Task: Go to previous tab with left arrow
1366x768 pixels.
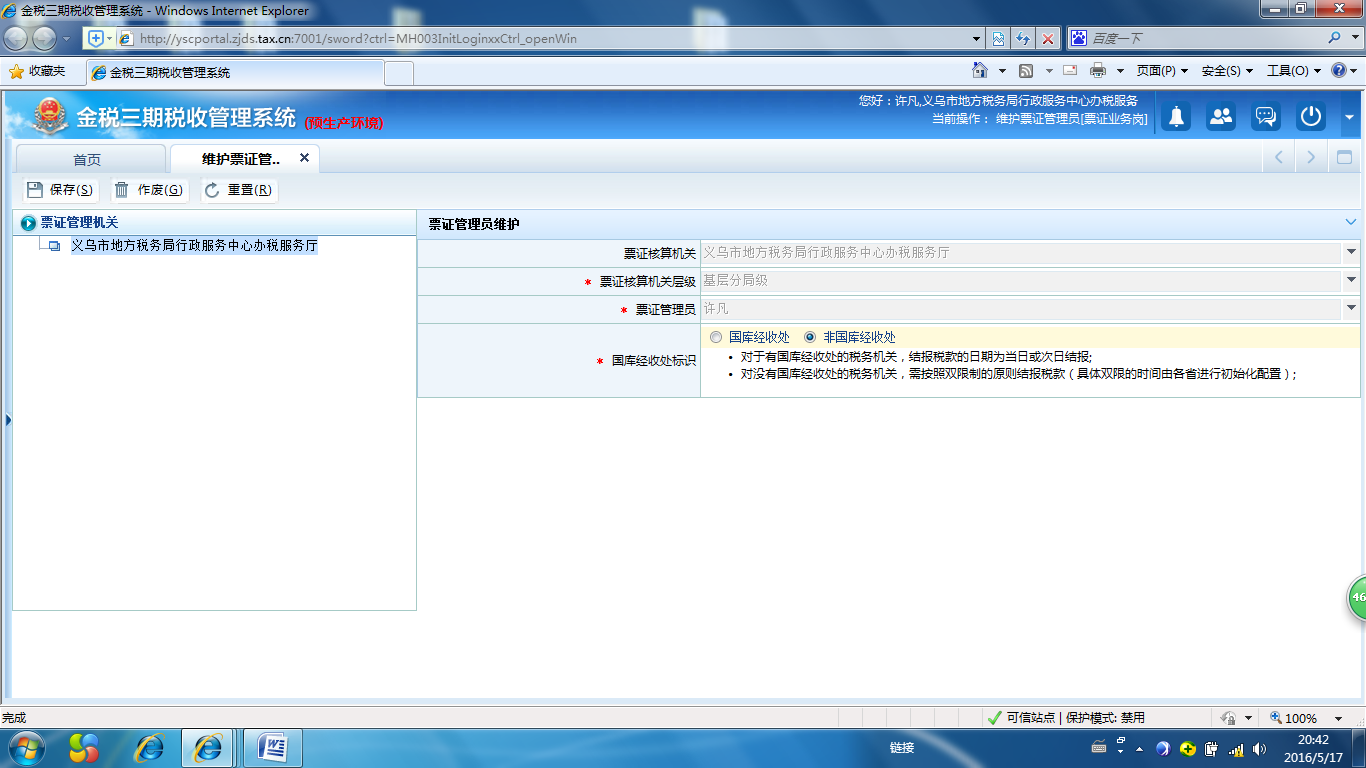Action: 1278,157
